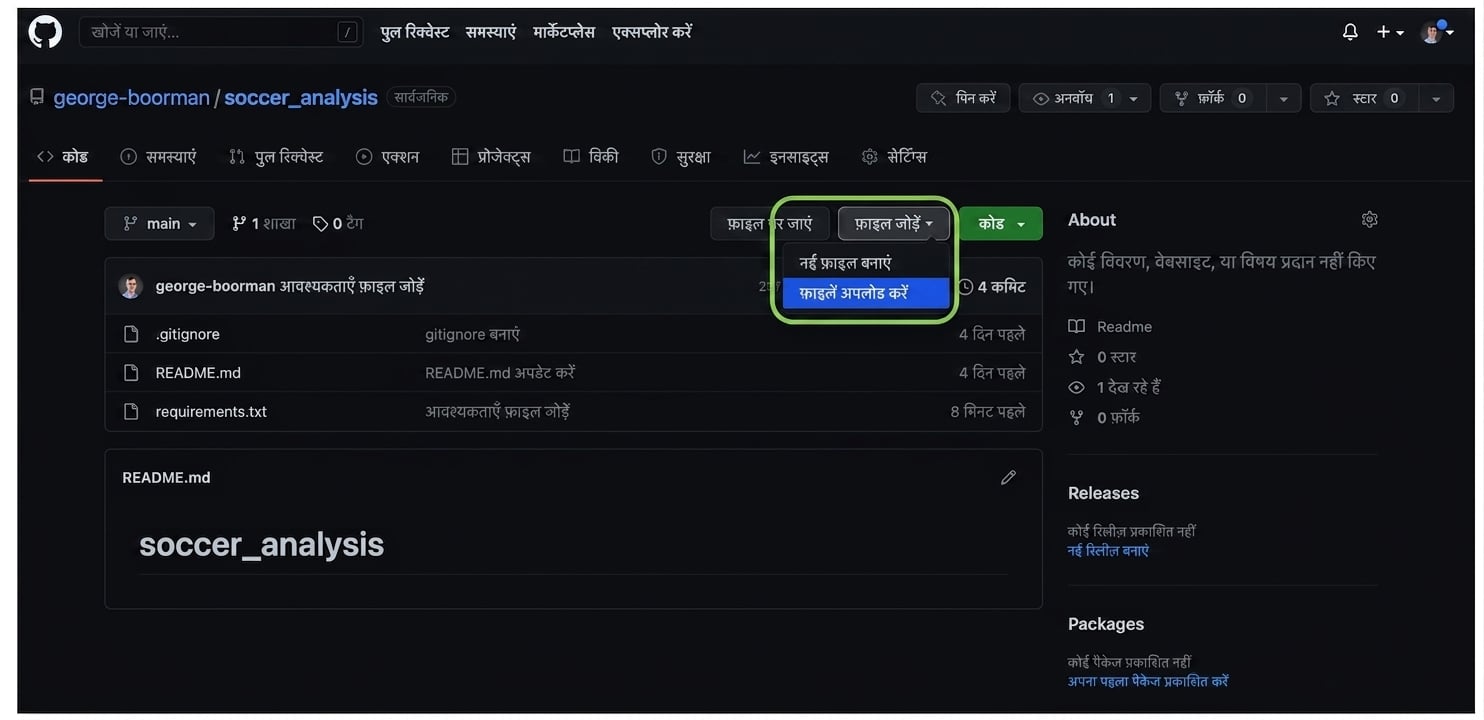
Task: Choose फ़ाइलें अपलोड करें menu entry
Action: tap(865, 294)
